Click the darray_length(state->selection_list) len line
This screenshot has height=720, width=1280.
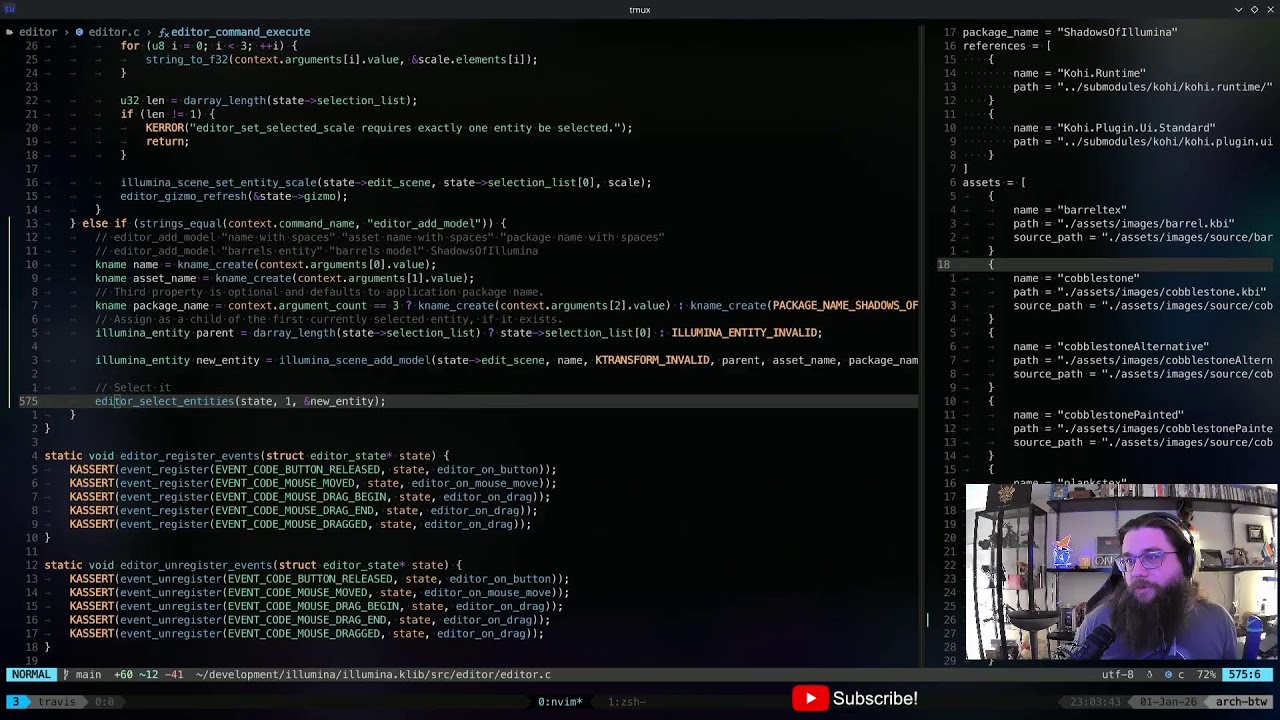(268, 101)
